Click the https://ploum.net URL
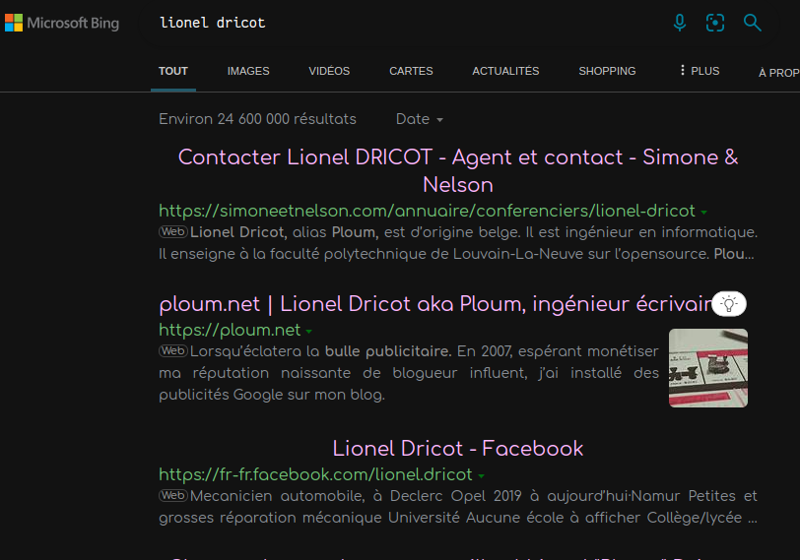This screenshot has height=560, width=800. tap(230, 330)
